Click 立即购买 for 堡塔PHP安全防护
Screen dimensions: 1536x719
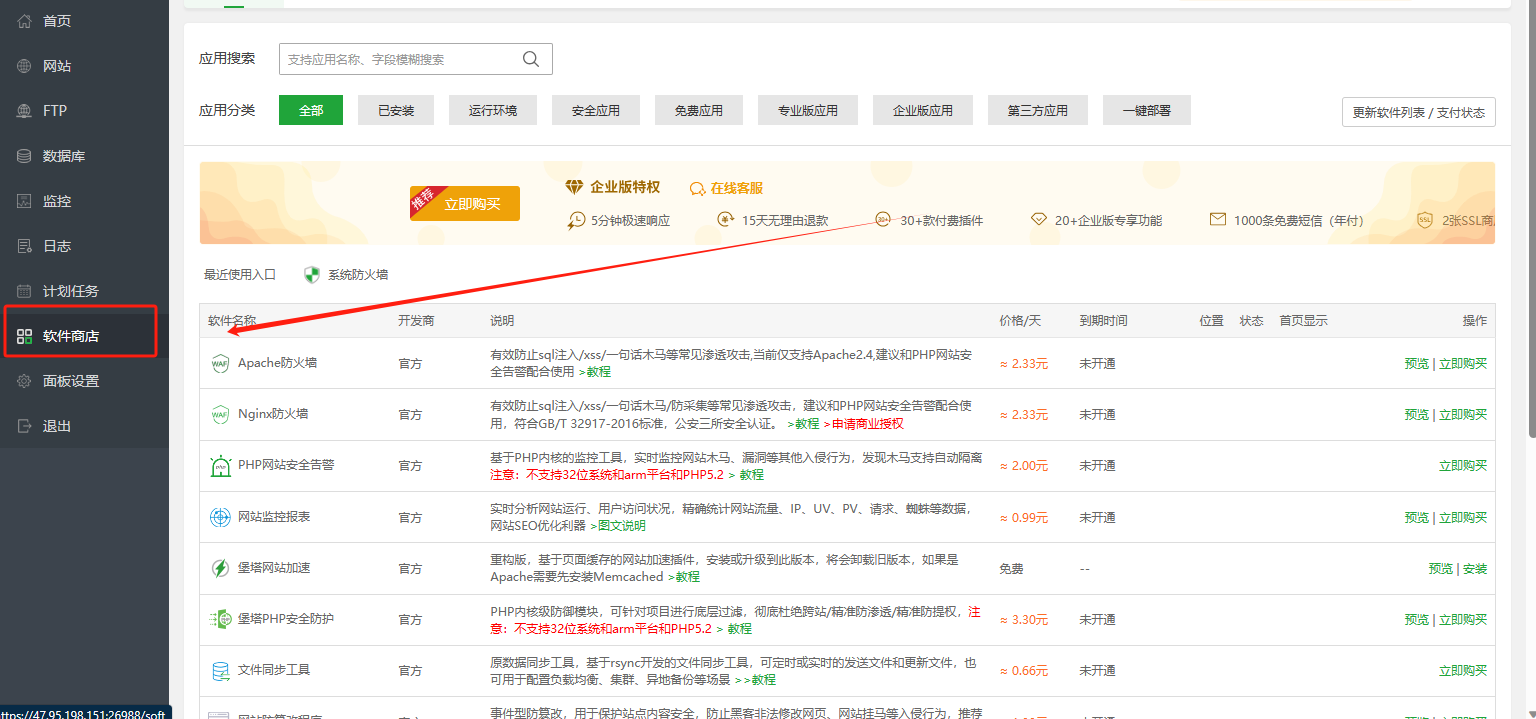pyautogui.click(x=1463, y=619)
